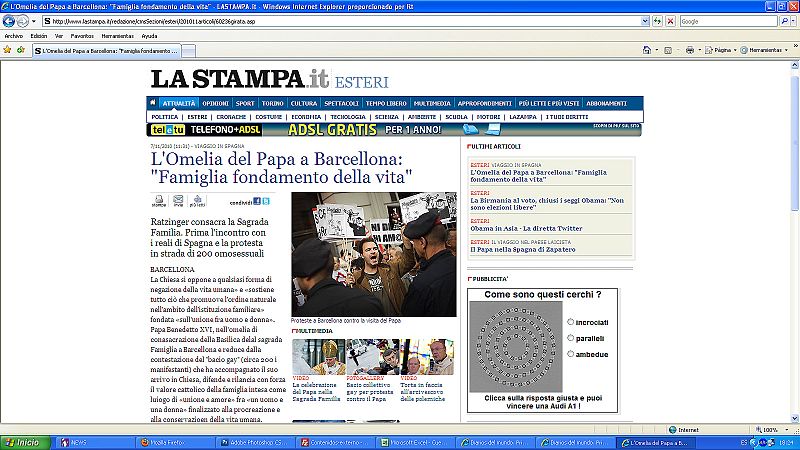Share article via Twitter icon
The height and width of the screenshot is (450, 800).
[x=266, y=202]
